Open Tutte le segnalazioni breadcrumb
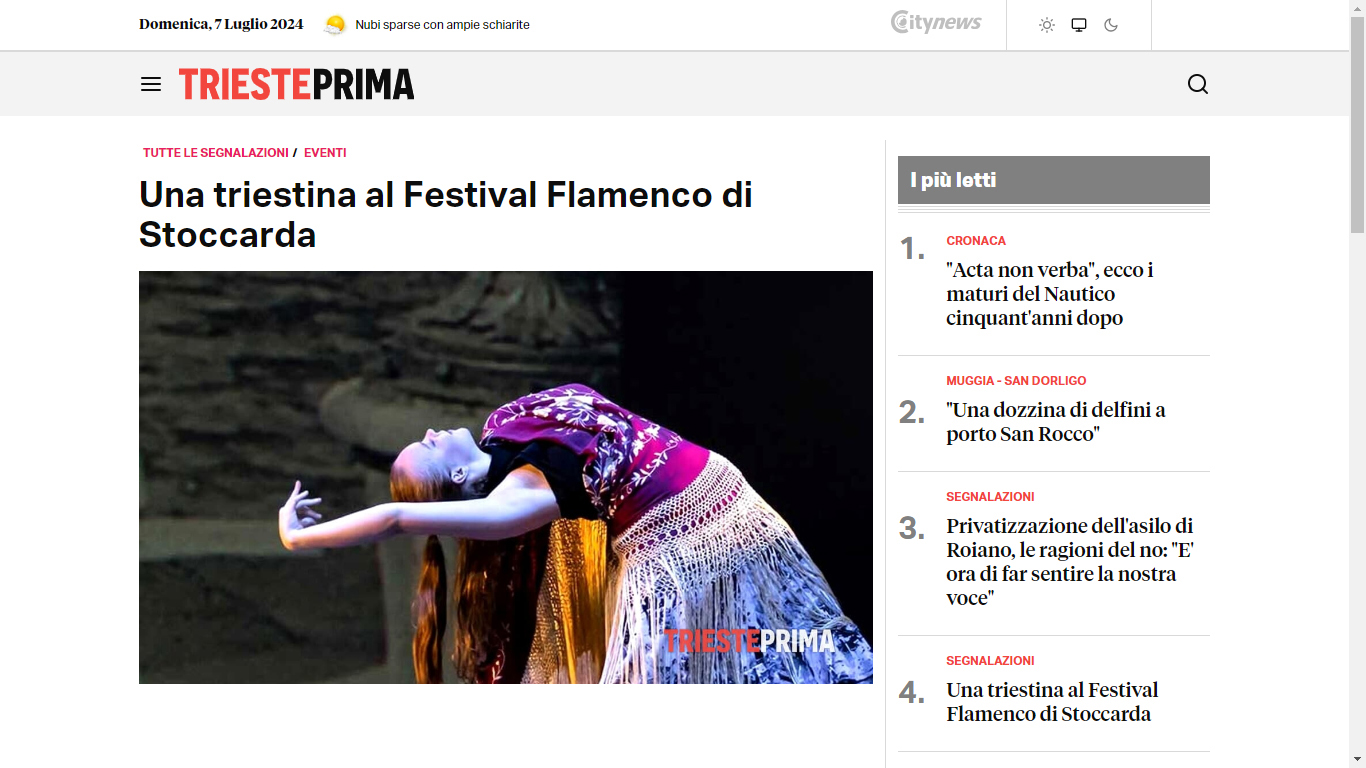The image size is (1366, 768). [216, 153]
